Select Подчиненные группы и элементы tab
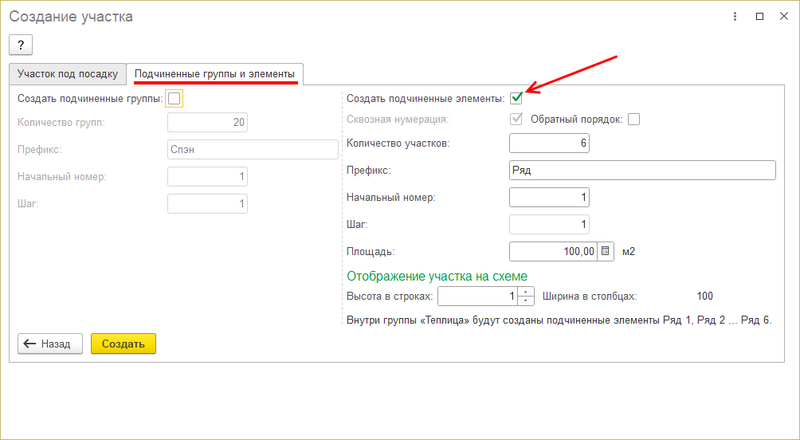Viewport: 800px width, 440px height. pyautogui.click(x=215, y=74)
